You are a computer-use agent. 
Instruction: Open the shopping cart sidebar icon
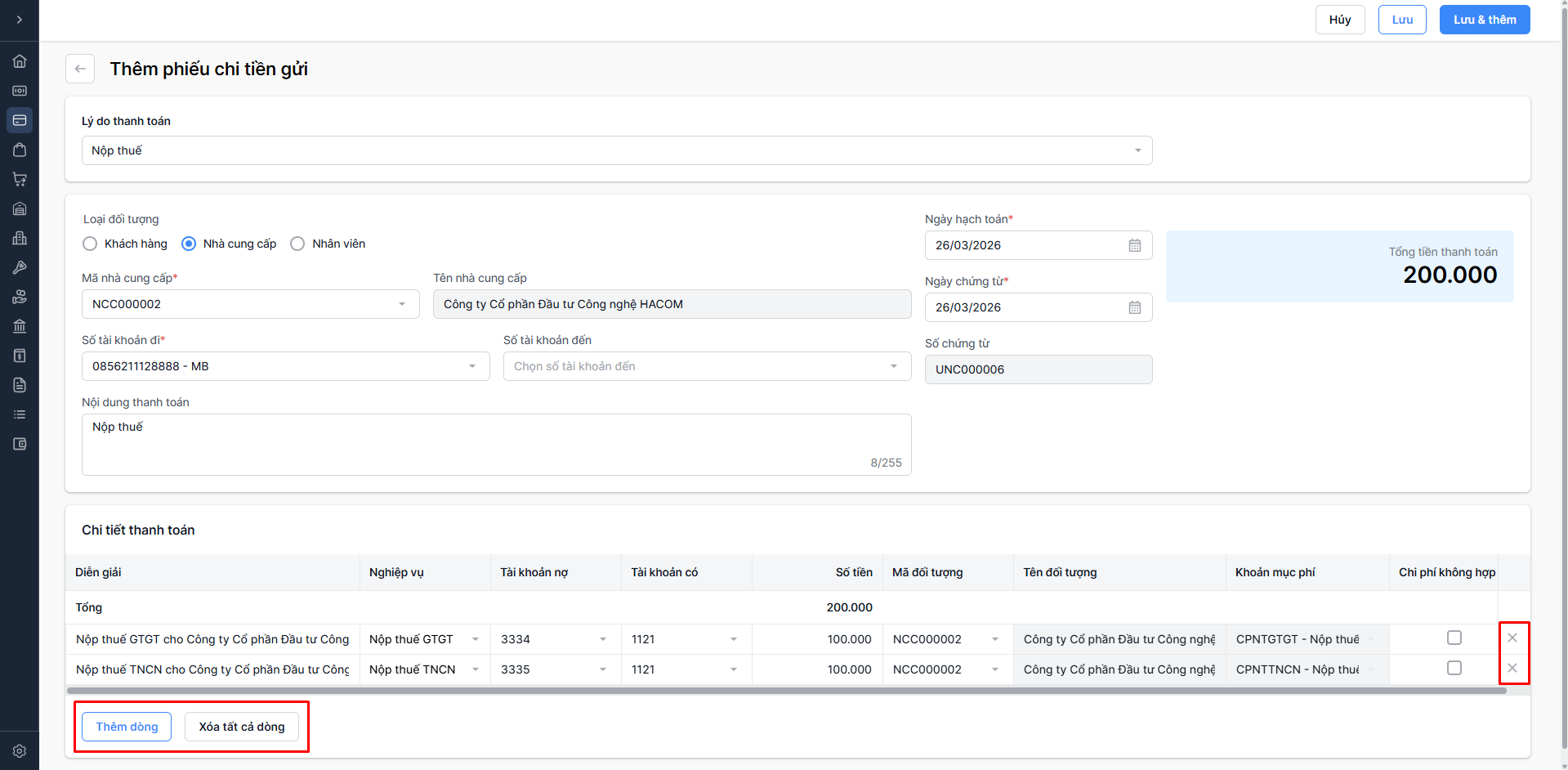tap(20, 179)
